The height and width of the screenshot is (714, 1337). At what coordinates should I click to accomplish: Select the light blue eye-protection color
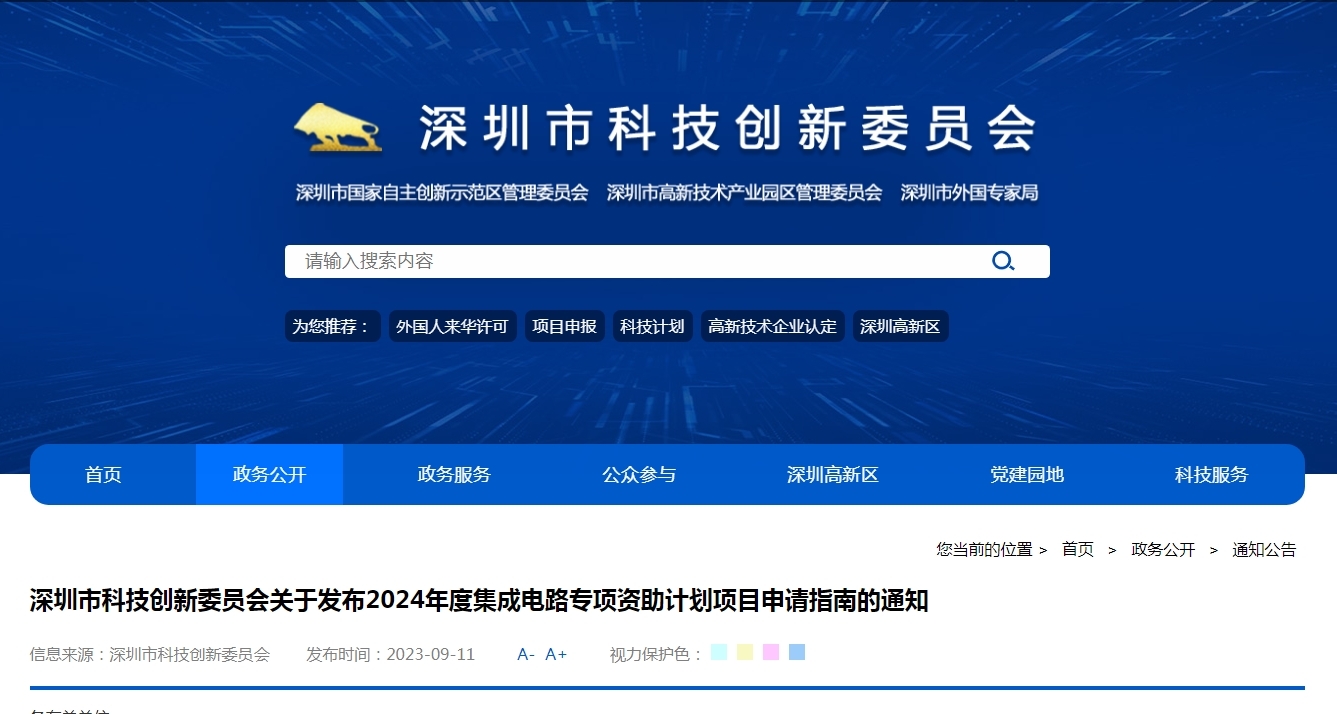tap(796, 653)
